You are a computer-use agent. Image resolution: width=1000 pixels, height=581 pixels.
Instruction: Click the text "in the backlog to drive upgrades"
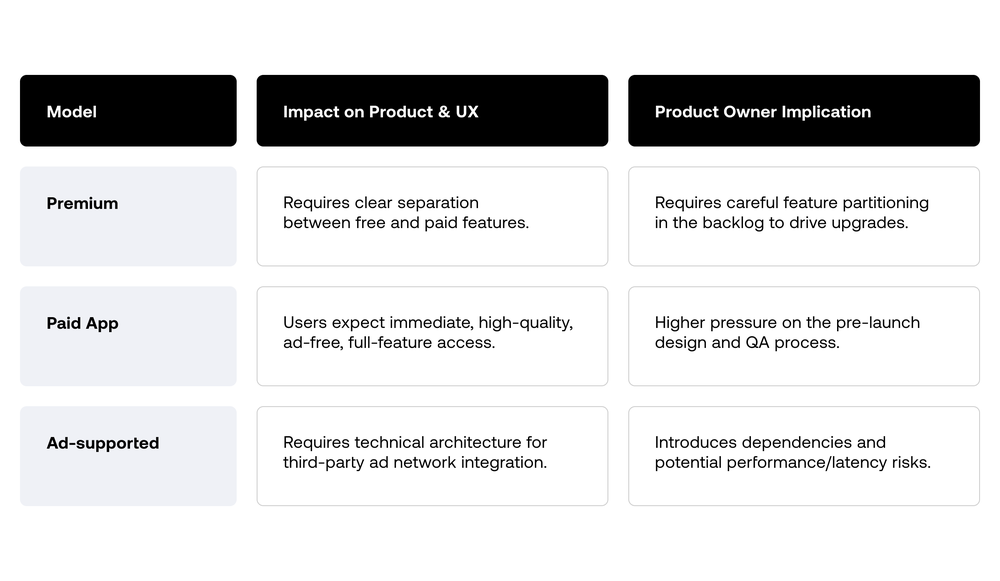coord(781,223)
